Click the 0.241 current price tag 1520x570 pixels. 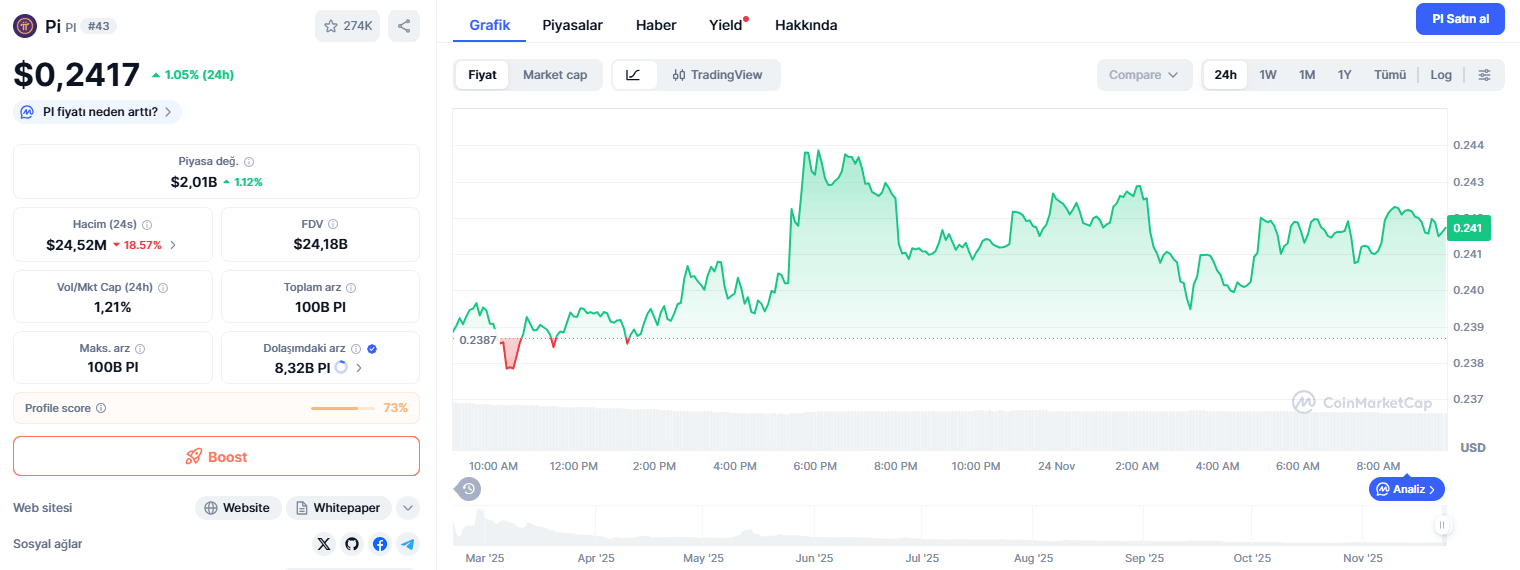coord(1469,228)
